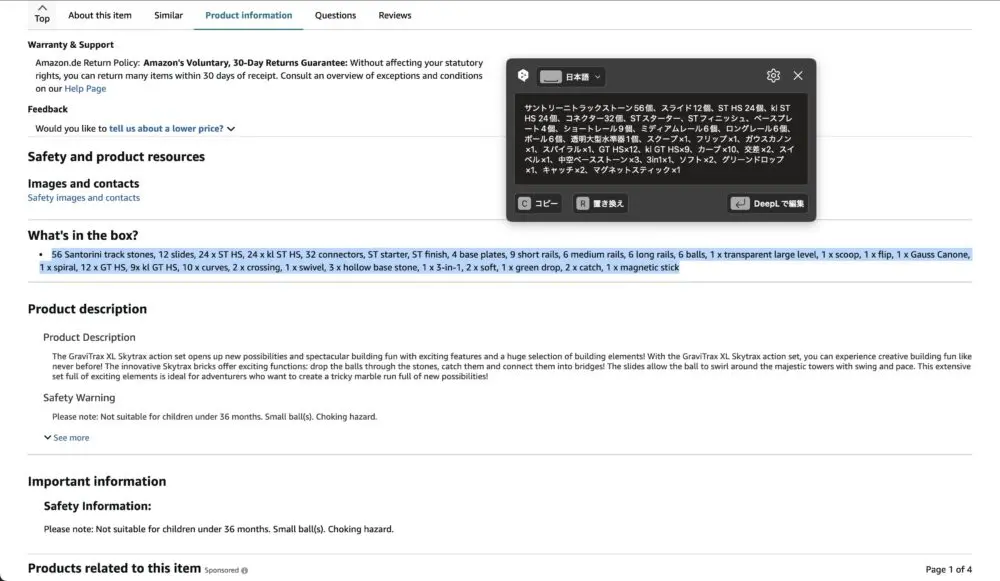Image resolution: width=1000 pixels, height=581 pixels.
Task: Select the Product information tab
Action: point(249,15)
